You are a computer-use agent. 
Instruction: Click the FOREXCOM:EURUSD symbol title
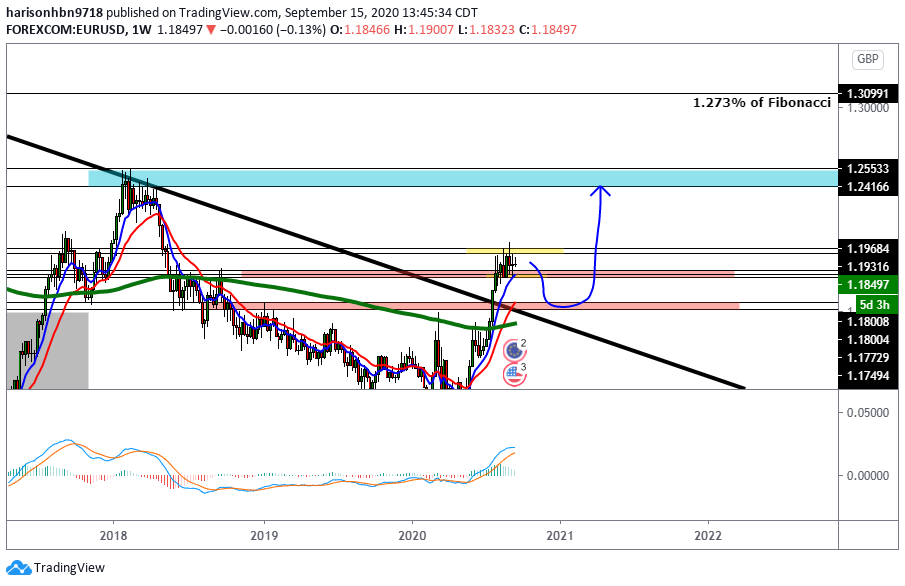coord(66,29)
